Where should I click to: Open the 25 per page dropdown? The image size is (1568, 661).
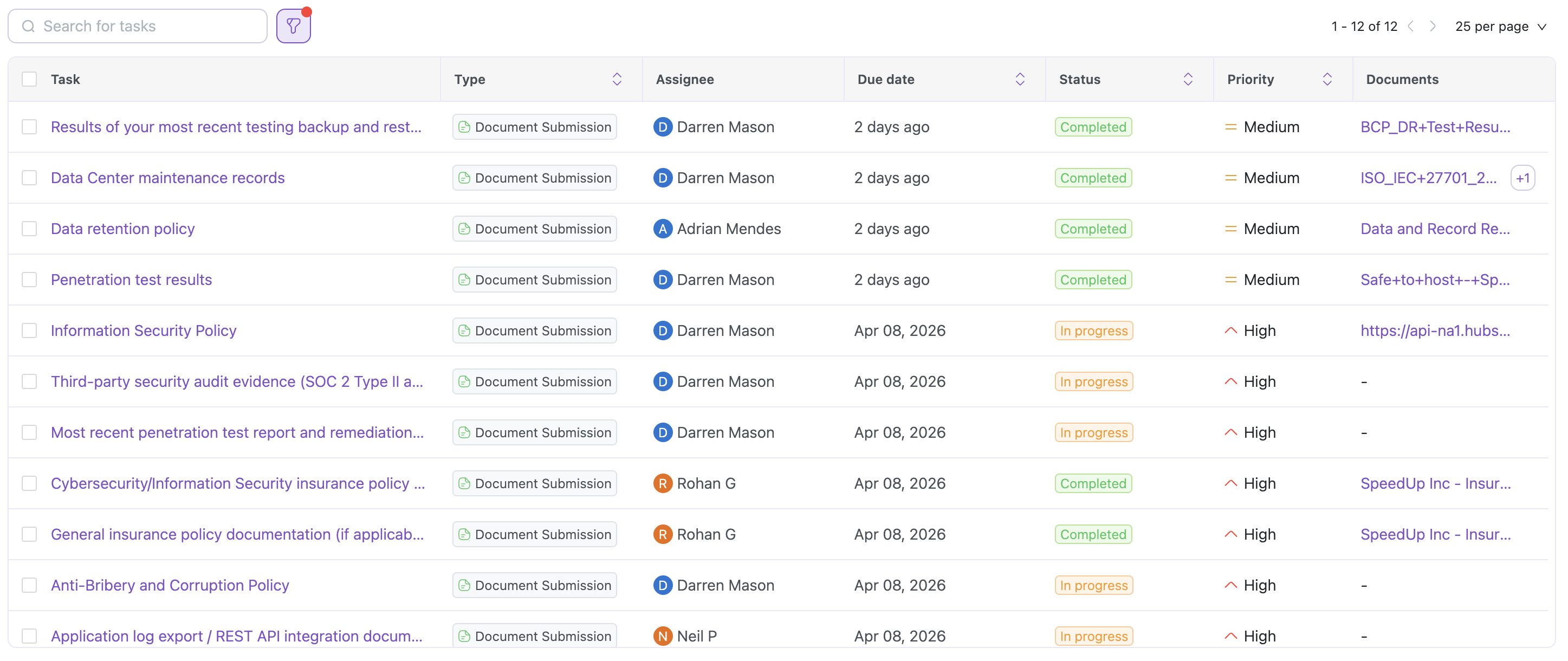click(1500, 26)
